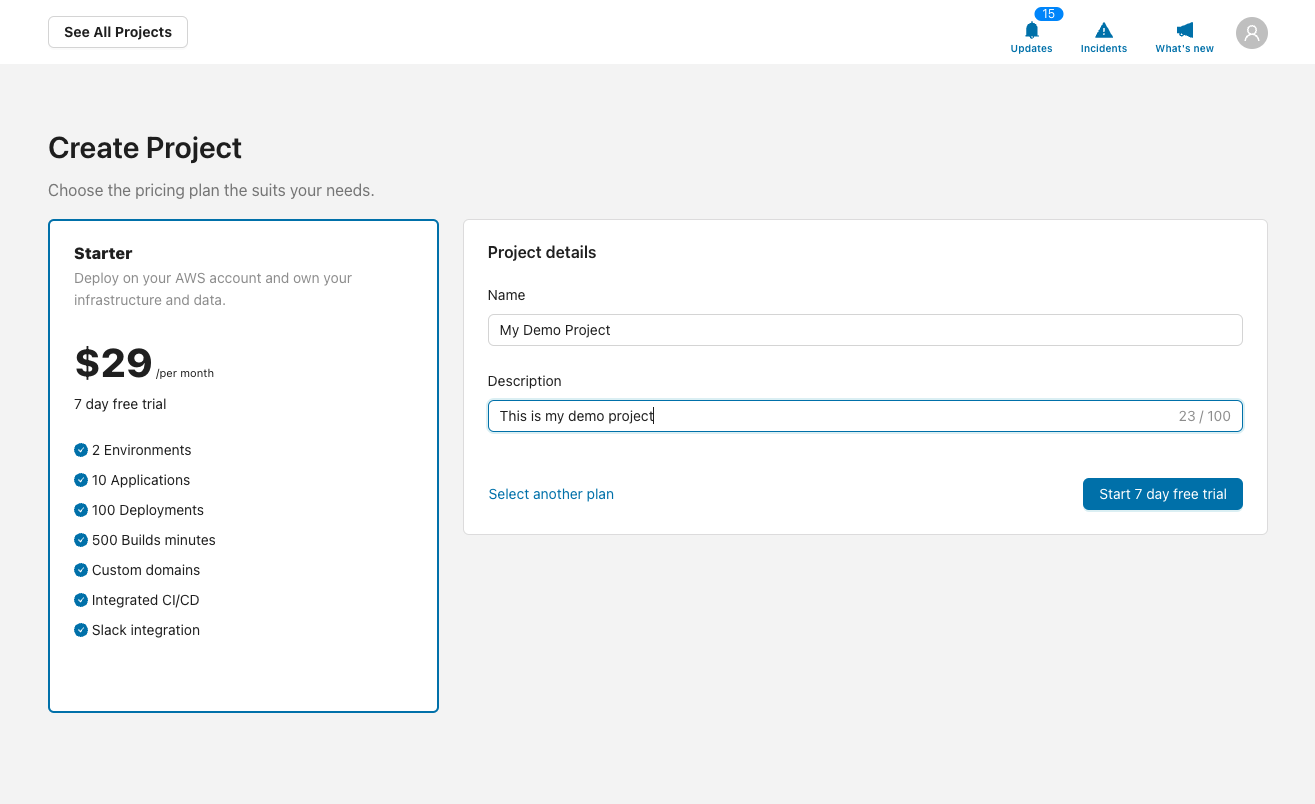The image size is (1315, 804).
Task: Open the What's new megaphone icon
Action: pos(1184,30)
